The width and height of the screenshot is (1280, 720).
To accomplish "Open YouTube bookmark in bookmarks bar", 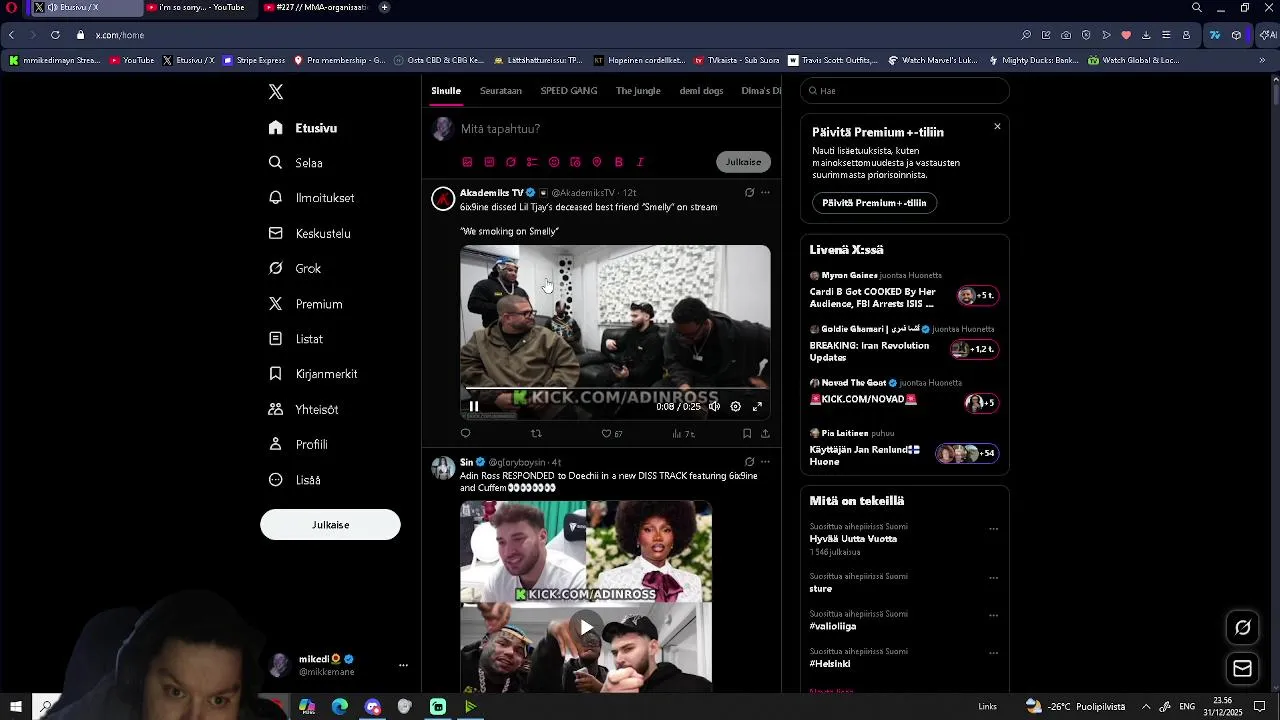I will (132, 60).
